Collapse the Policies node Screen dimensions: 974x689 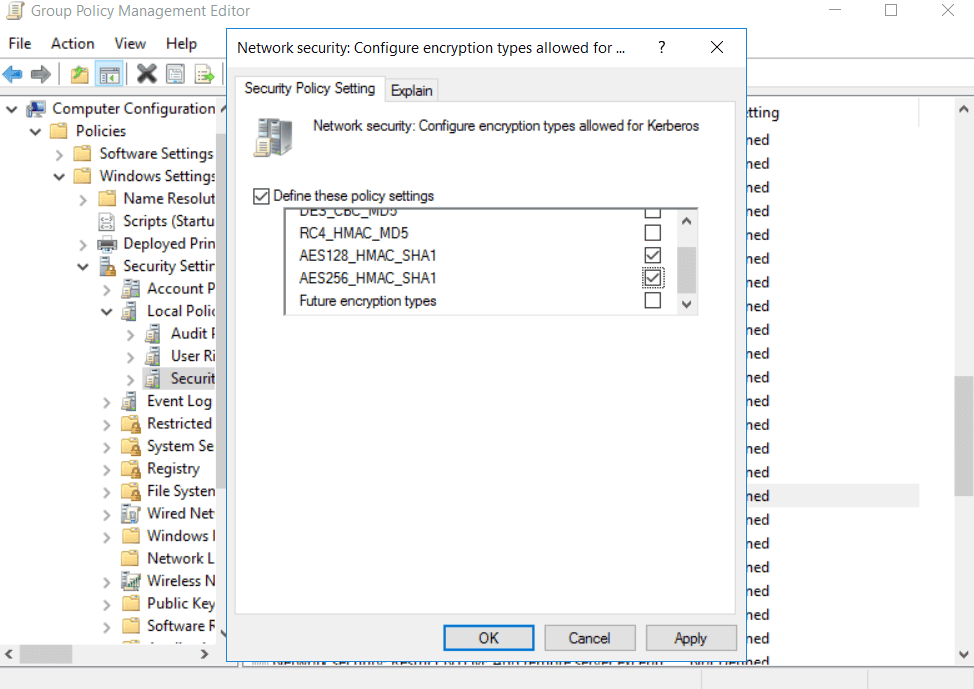pos(35,132)
